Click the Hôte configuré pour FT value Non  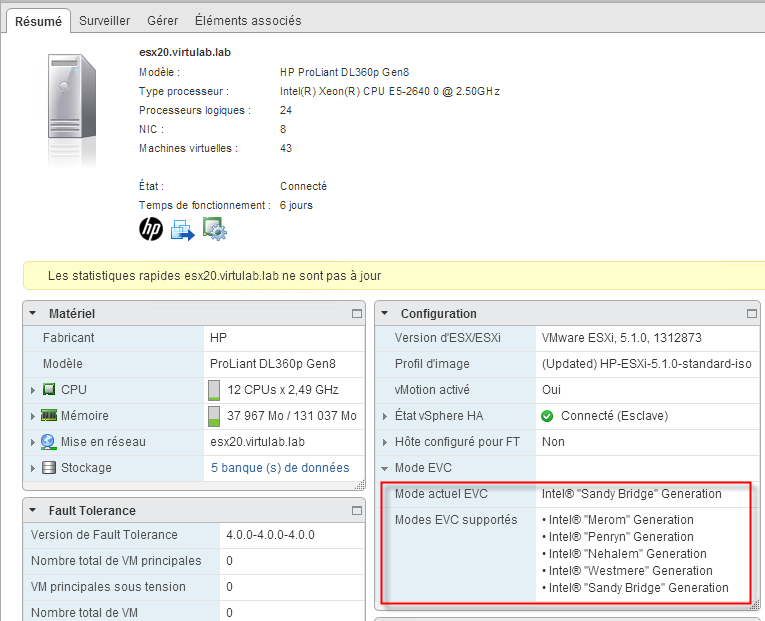pyautogui.click(x=553, y=441)
